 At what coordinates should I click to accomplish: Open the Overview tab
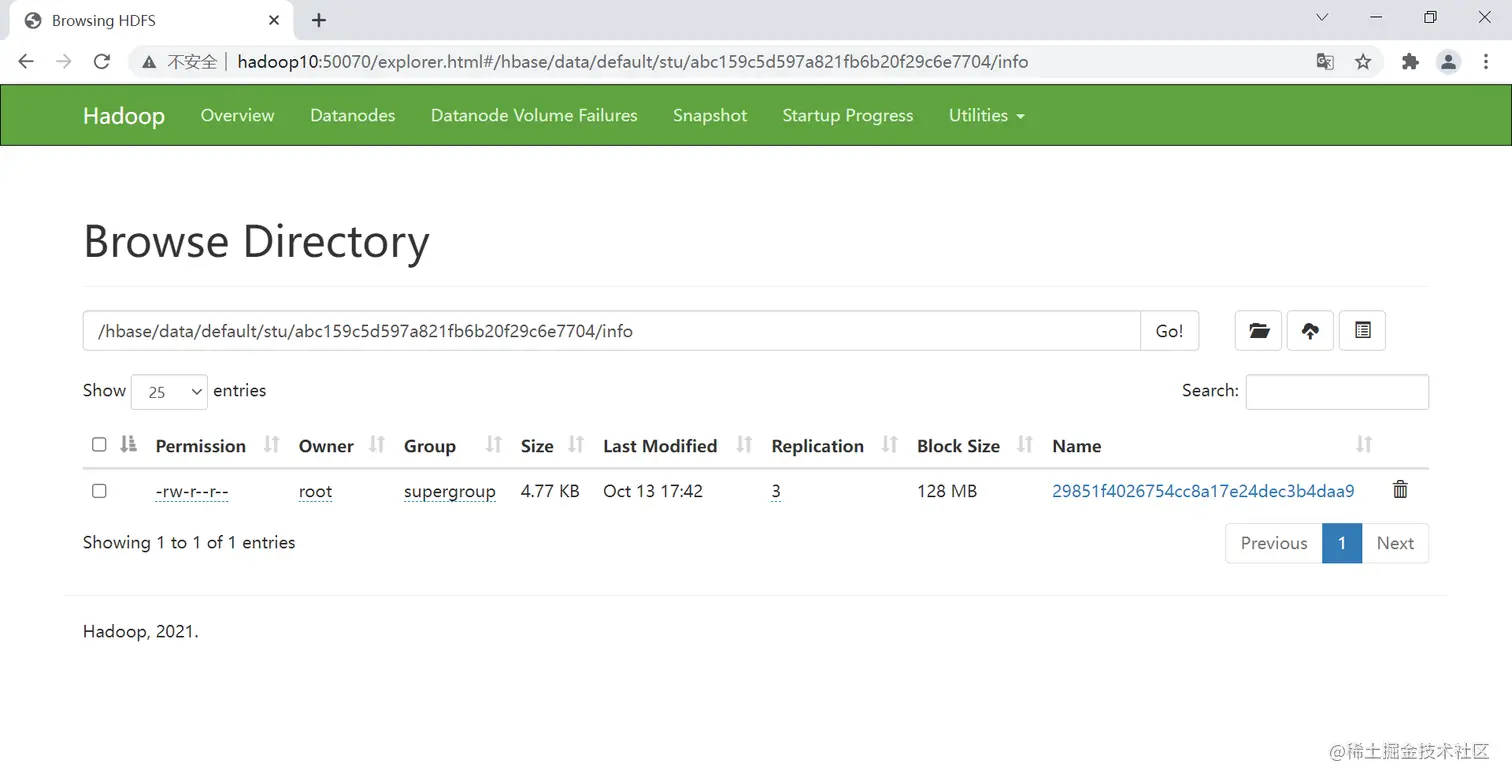click(237, 115)
